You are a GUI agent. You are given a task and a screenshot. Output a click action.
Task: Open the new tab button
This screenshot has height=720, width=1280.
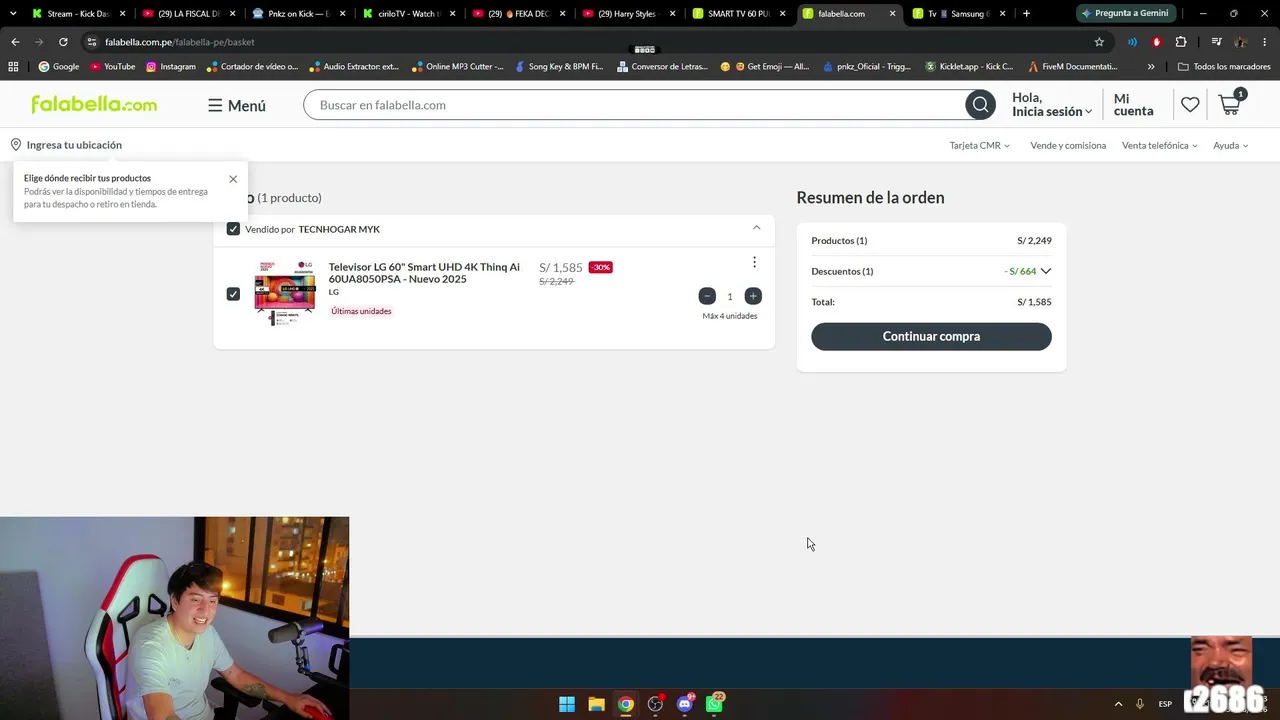1026,14
